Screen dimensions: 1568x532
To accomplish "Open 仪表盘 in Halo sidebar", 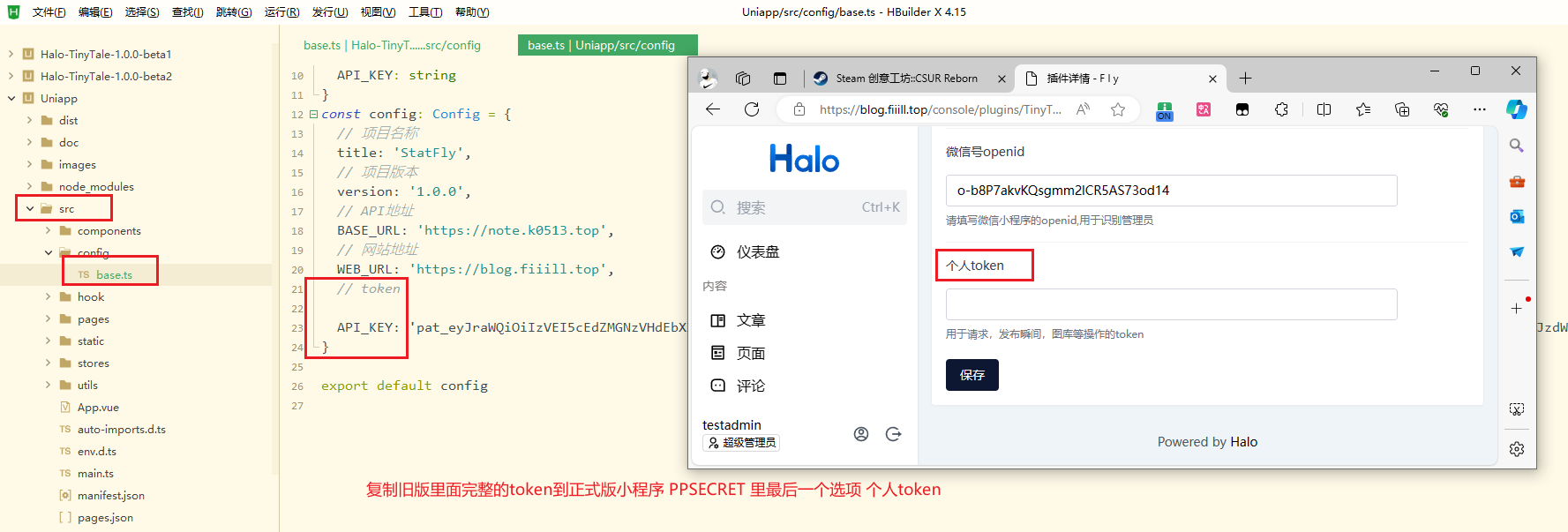I will point(758,252).
